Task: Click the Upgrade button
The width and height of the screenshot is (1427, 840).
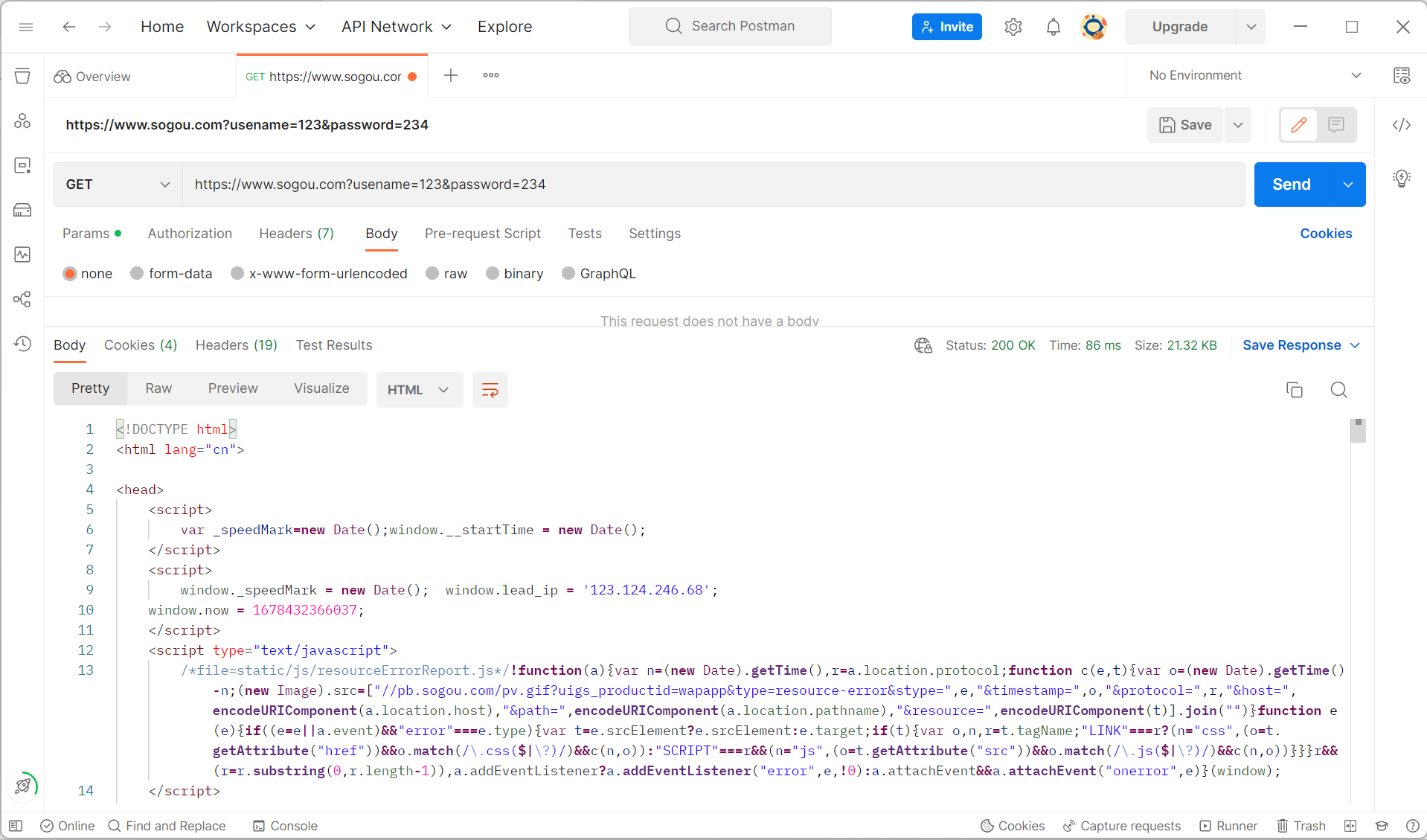Action: 1180,27
